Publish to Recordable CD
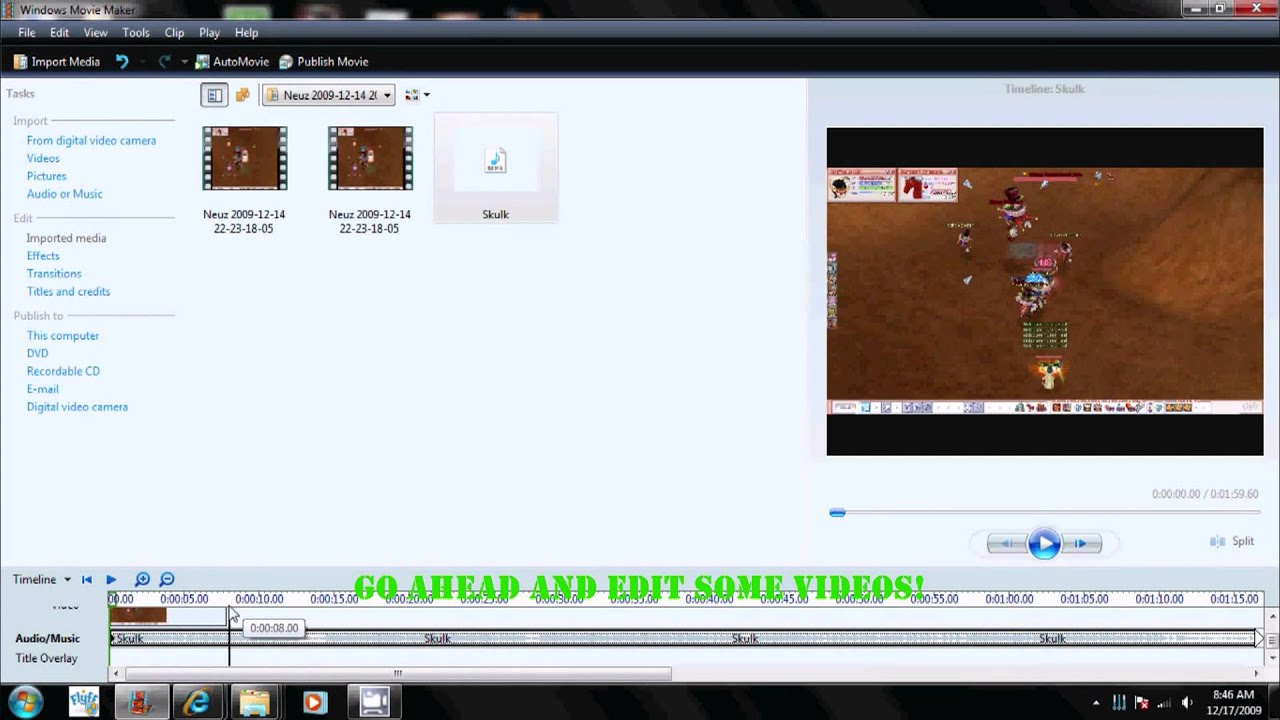The height and width of the screenshot is (720, 1280). 63,371
